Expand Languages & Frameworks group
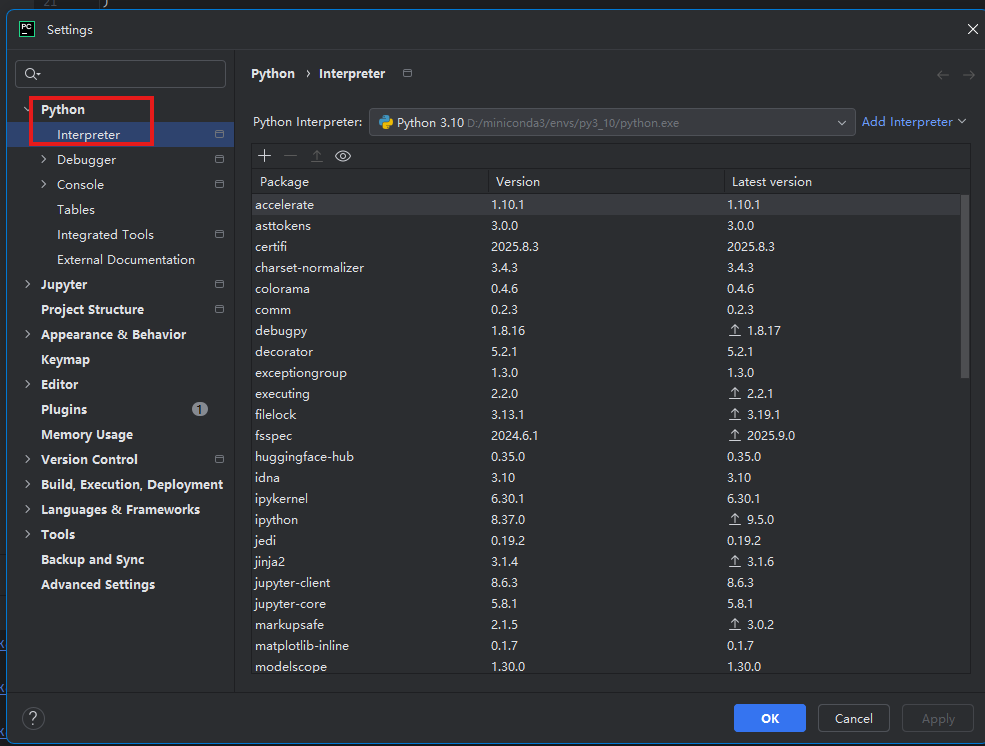985x746 pixels. coord(27,509)
